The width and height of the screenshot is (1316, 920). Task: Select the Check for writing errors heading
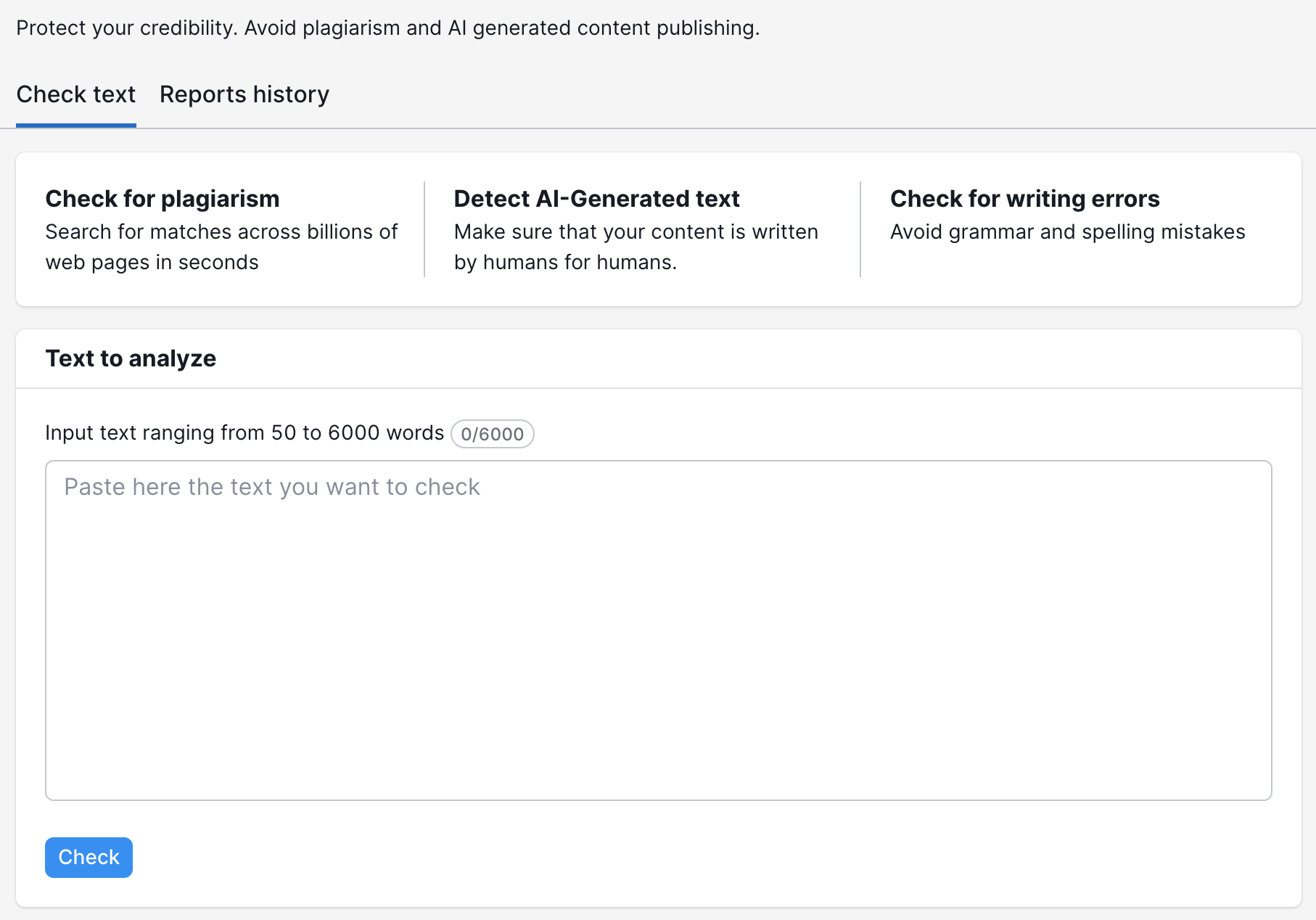point(1024,198)
